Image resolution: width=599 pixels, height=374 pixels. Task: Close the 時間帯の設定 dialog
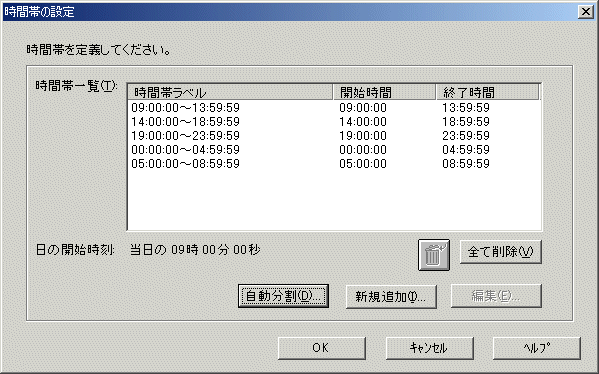pos(586,12)
